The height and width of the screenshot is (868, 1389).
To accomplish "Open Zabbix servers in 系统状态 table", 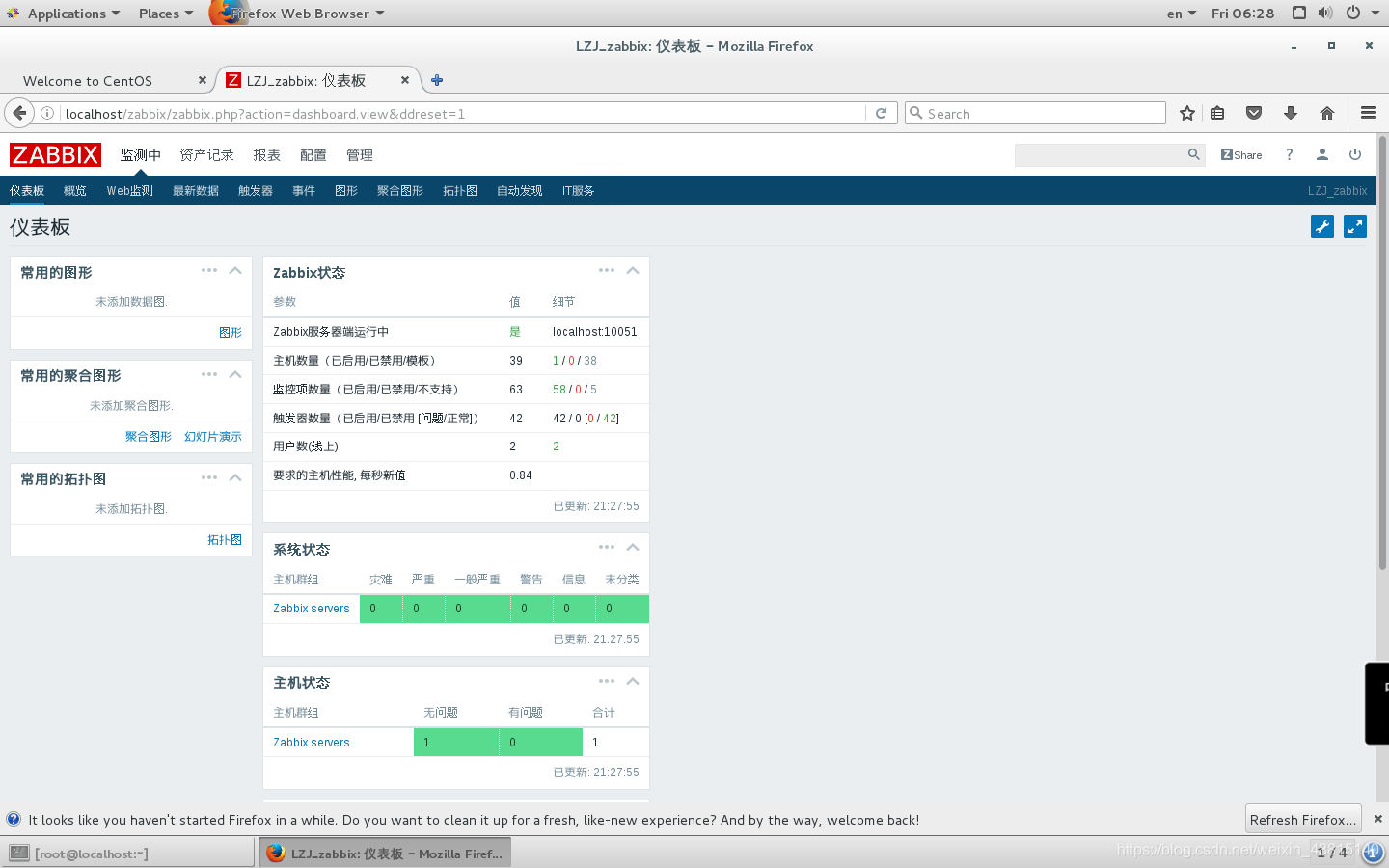I will tap(312, 609).
